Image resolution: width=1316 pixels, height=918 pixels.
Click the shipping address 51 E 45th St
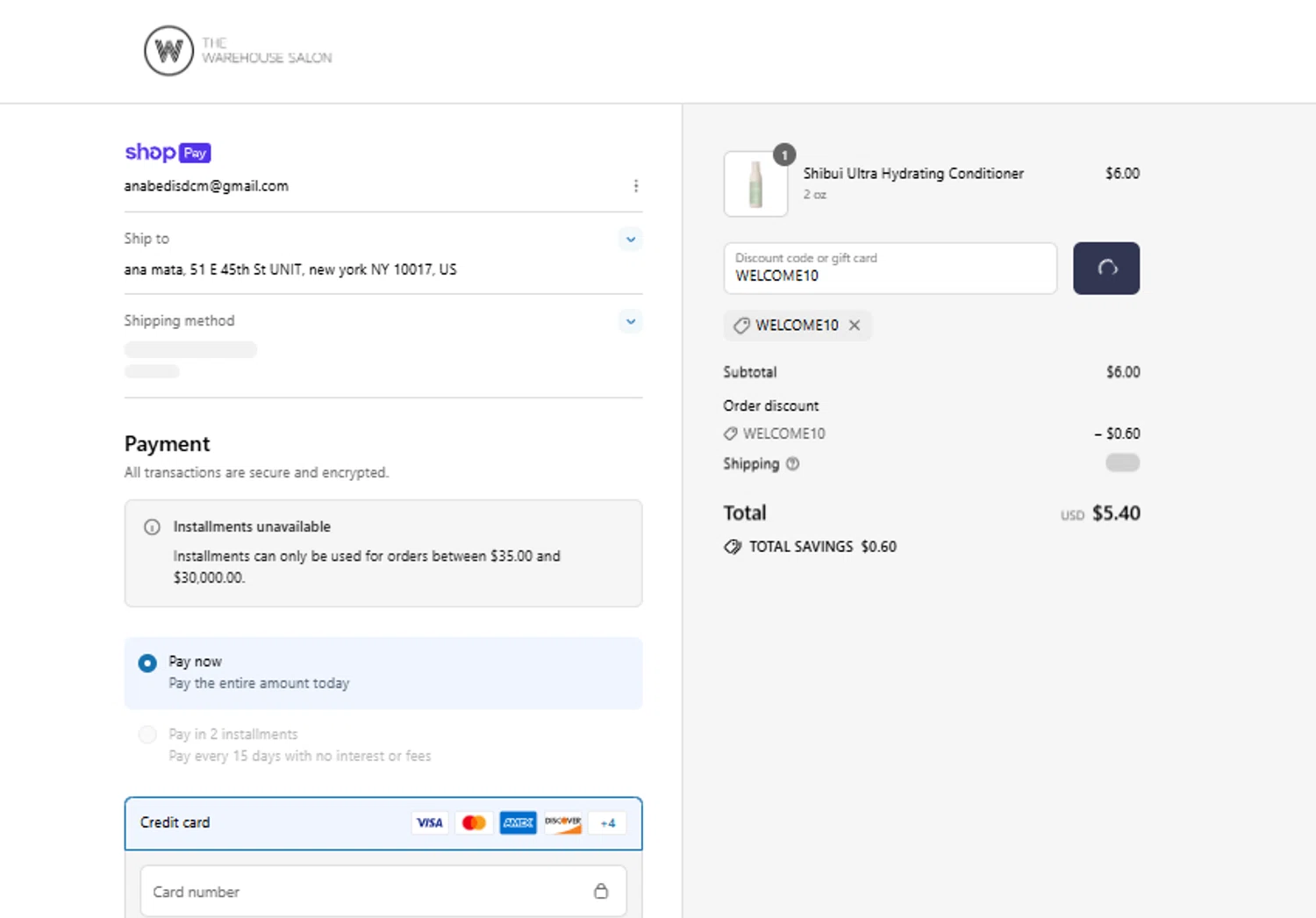(290, 269)
